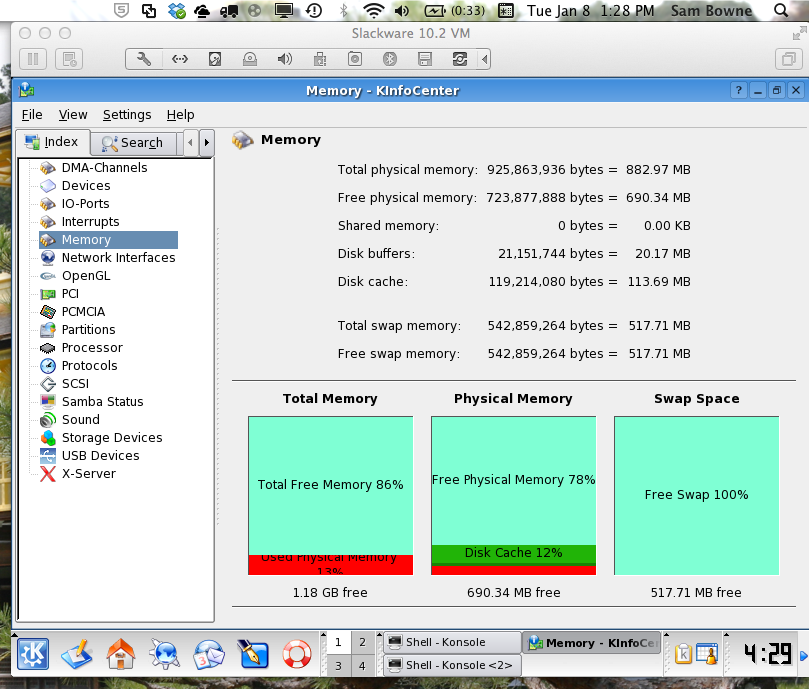Launch Konqueror web browser from panel

coord(164,654)
